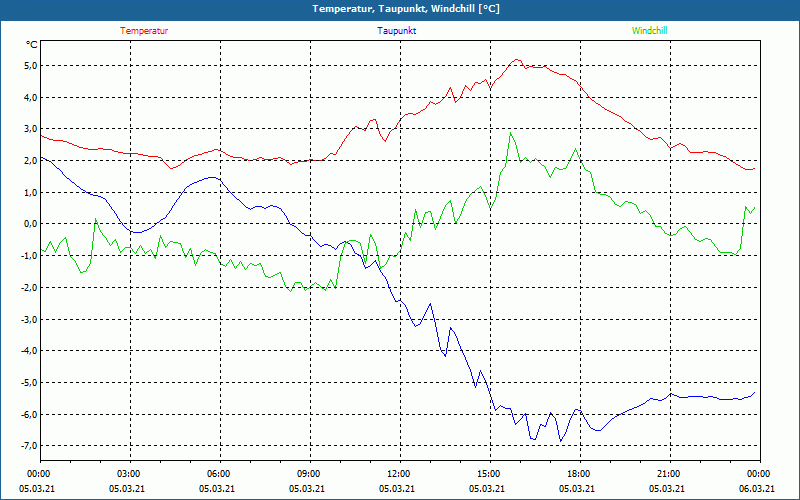Click the chart title 'Temperatur, Taupunkt, Windchill [°C]'
Image resolution: width=800 pixels, height=500 pixels.
coord(406,9)
